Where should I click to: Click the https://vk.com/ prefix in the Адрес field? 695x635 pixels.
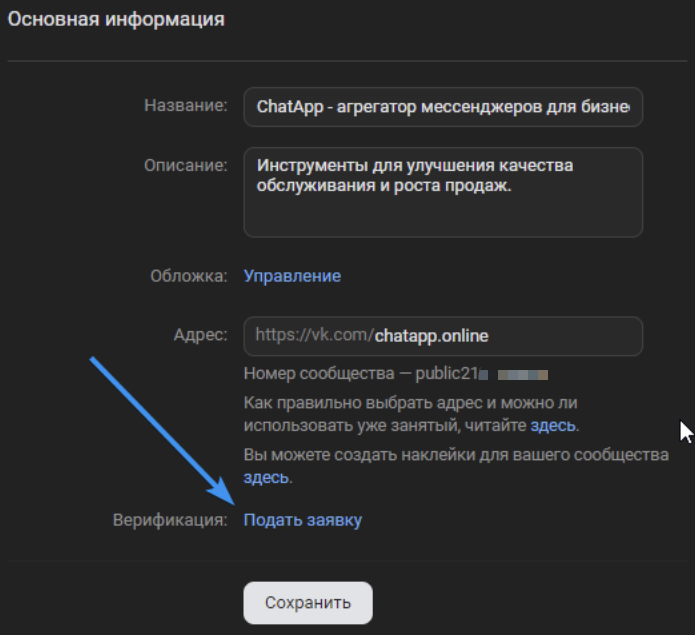click(x=314, y=336)
